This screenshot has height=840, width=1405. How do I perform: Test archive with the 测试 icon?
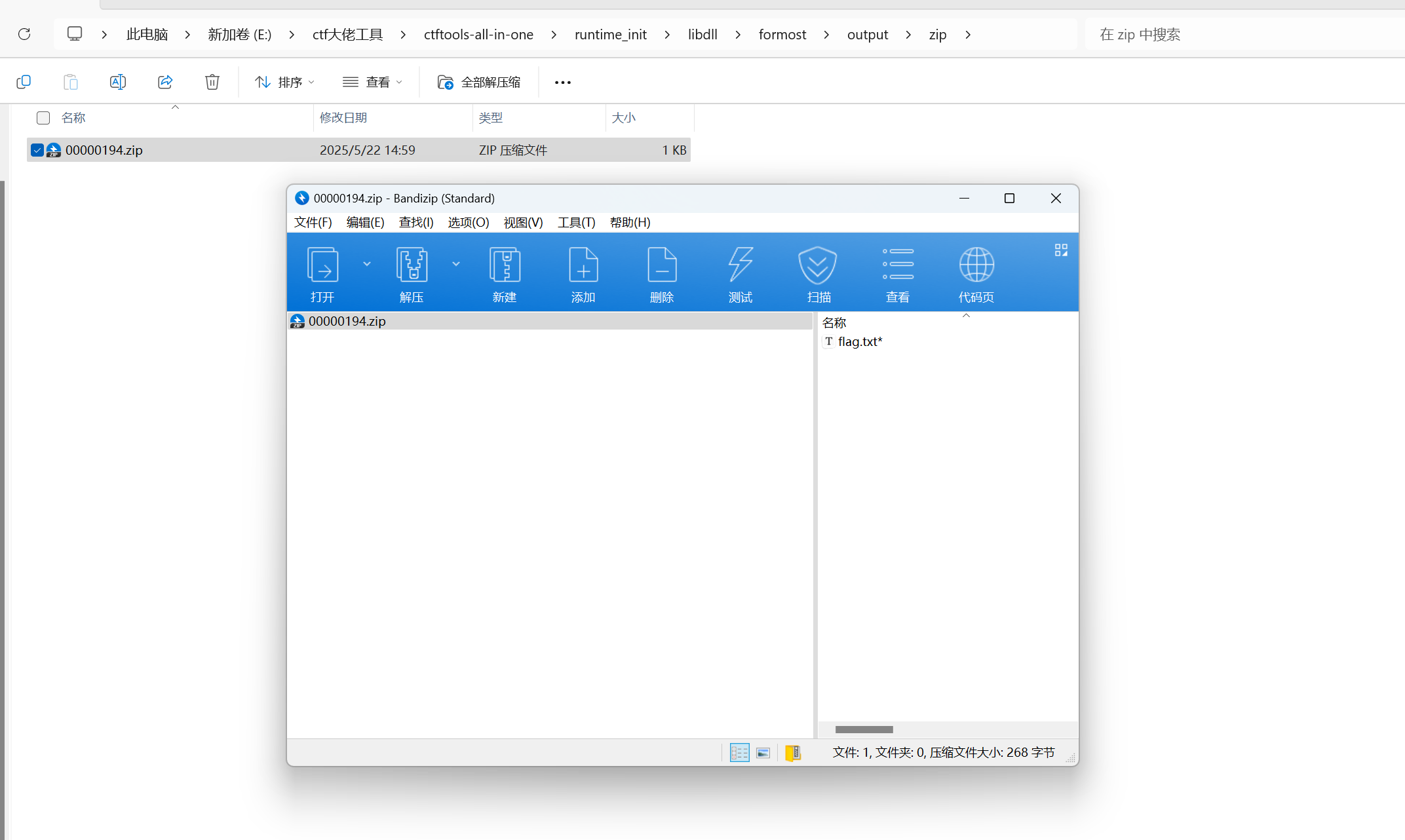pos(741,274)
